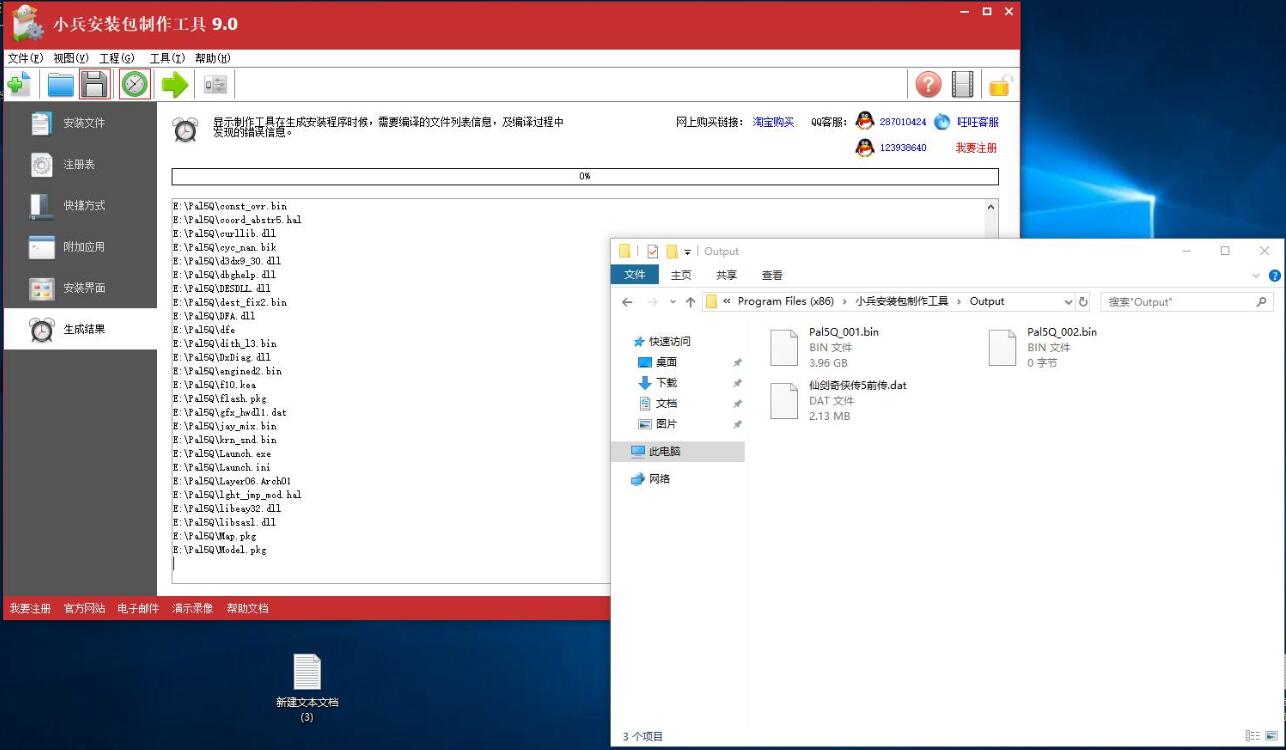Open the 安装界面 install interface designer

pos(85,287)
